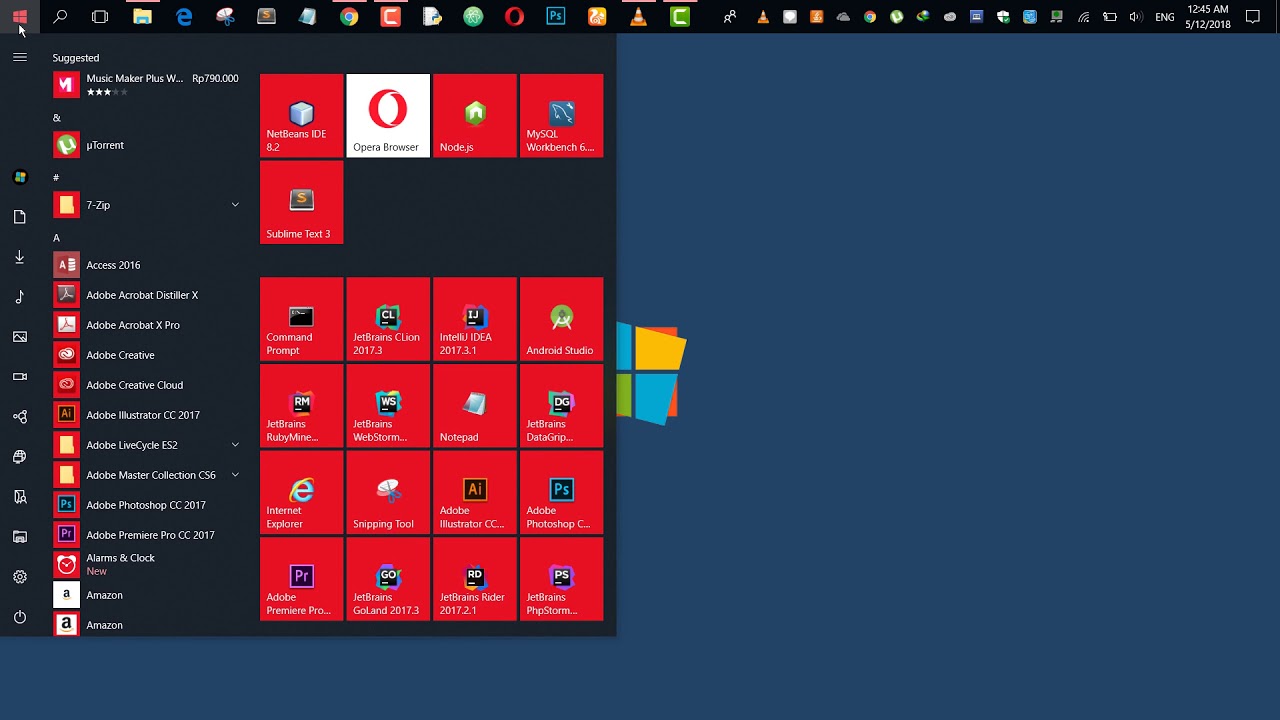The image size is (1280, 720).
Task: Open Adobe Acrobat Distiller X in list
Action: tap(148, 295)
